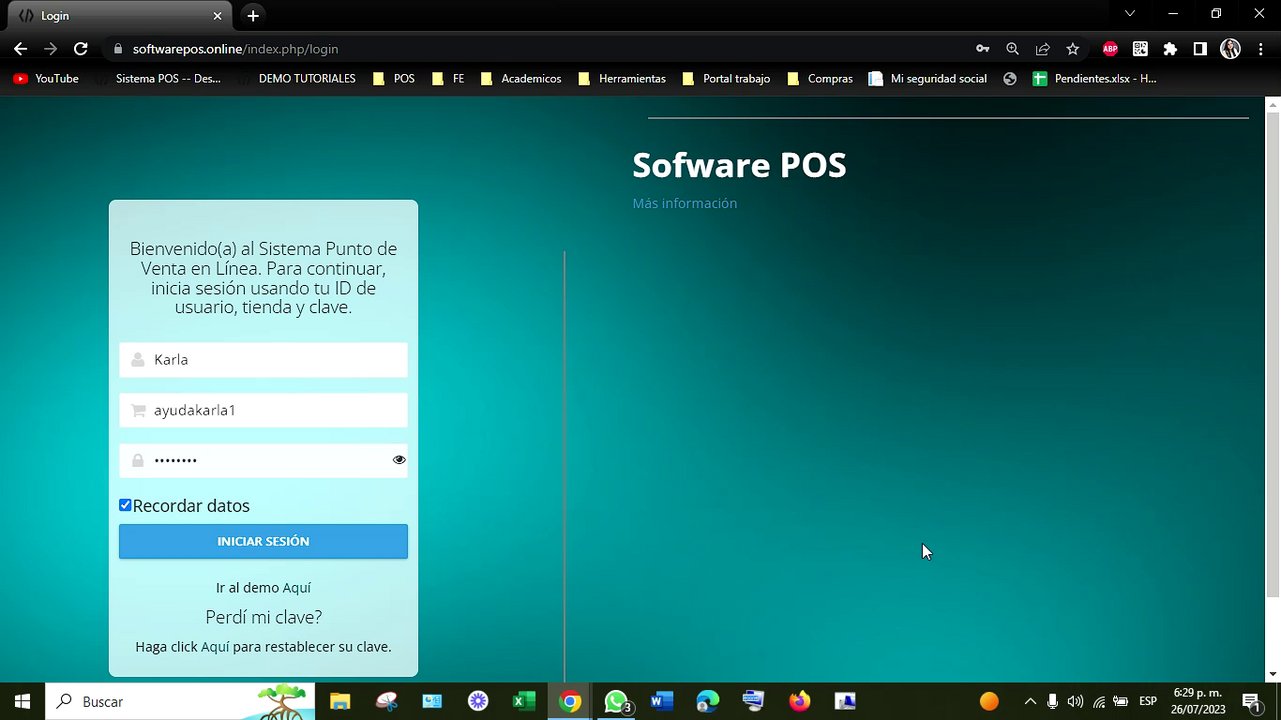
Task: Open the Pendientes.xlsx bookmark
Action: click(x=1095, y=78)
